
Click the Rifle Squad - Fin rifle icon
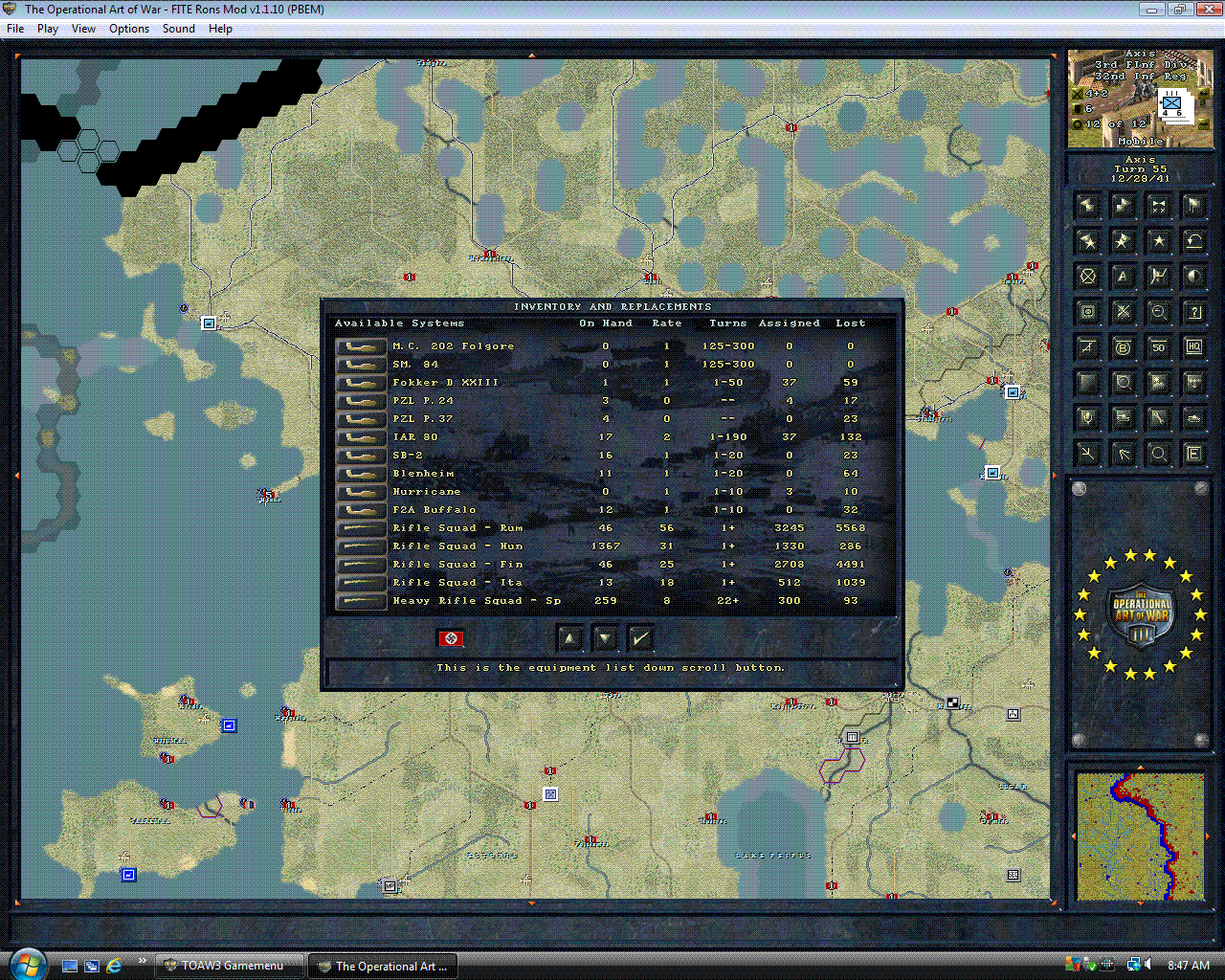coord(361,565)
